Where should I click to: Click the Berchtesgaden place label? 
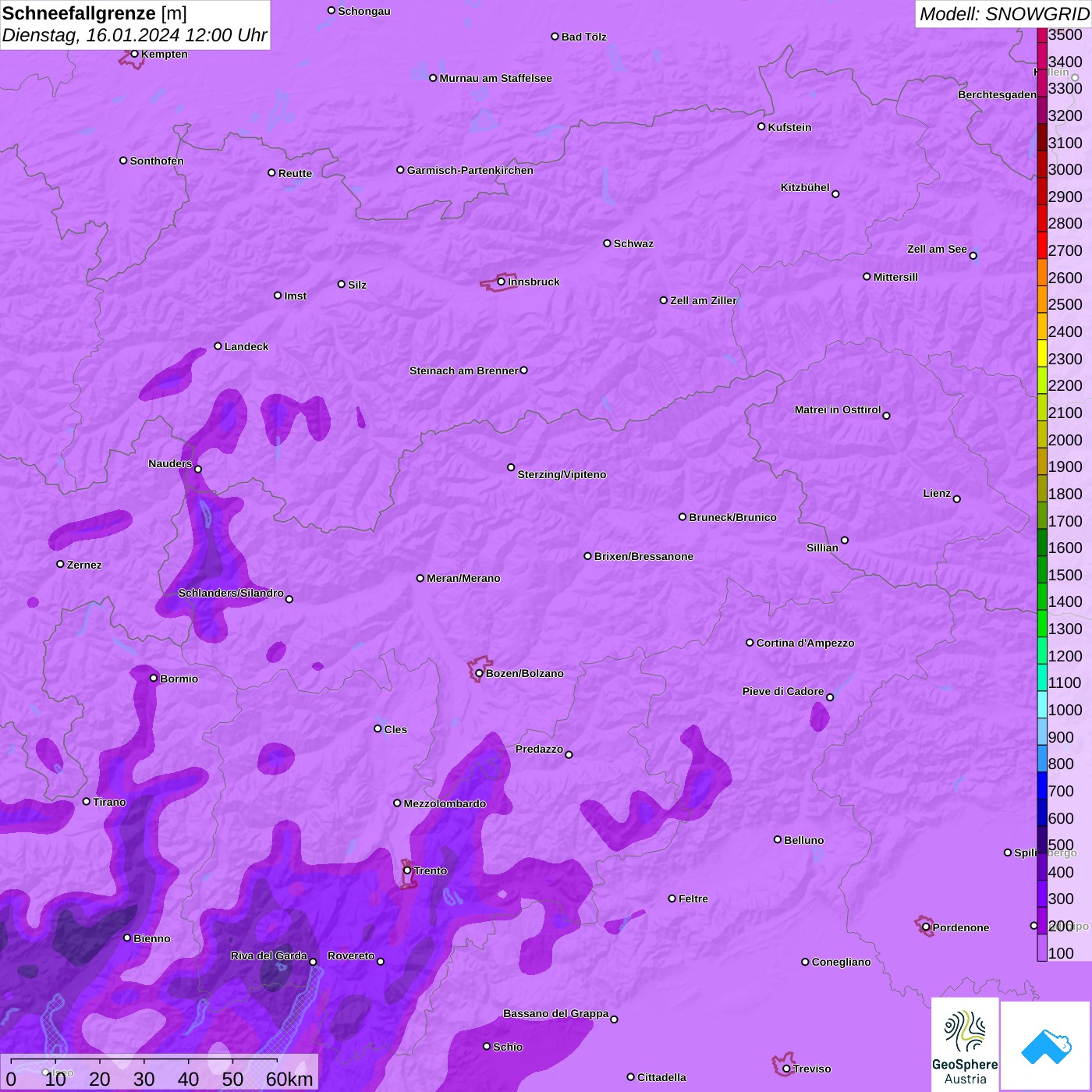tap(998, 94)
